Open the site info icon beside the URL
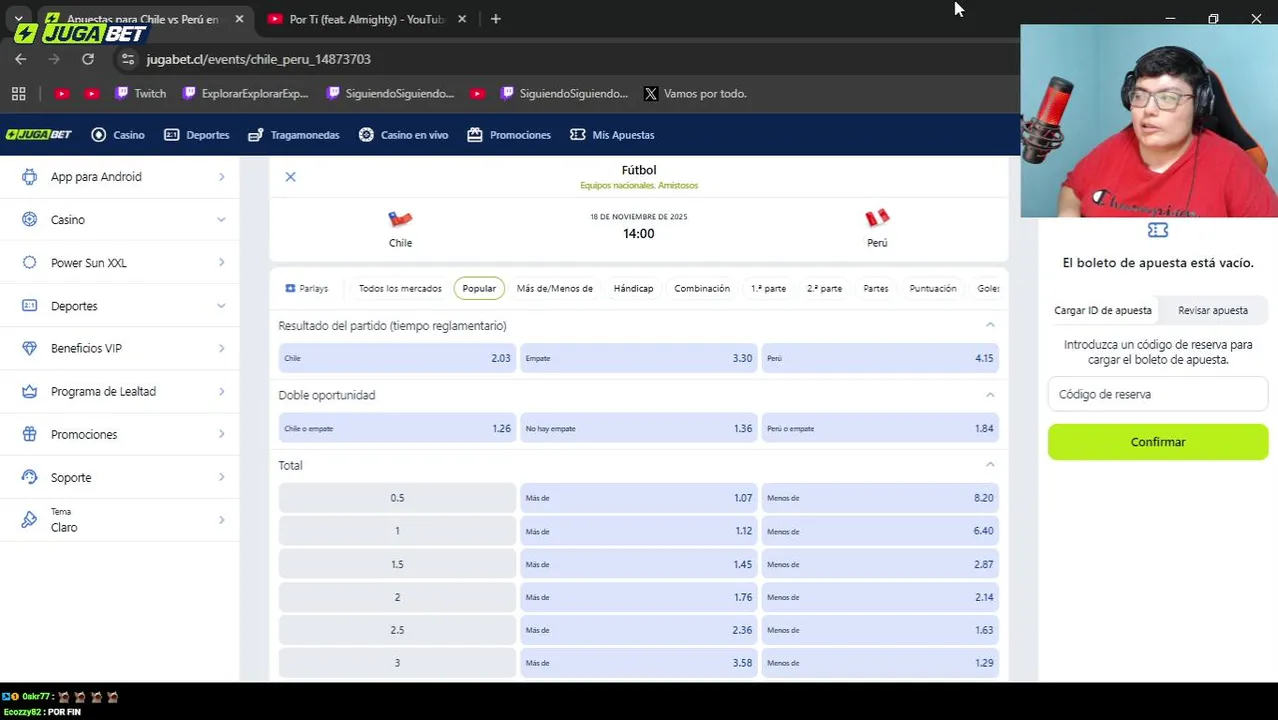 127,59
